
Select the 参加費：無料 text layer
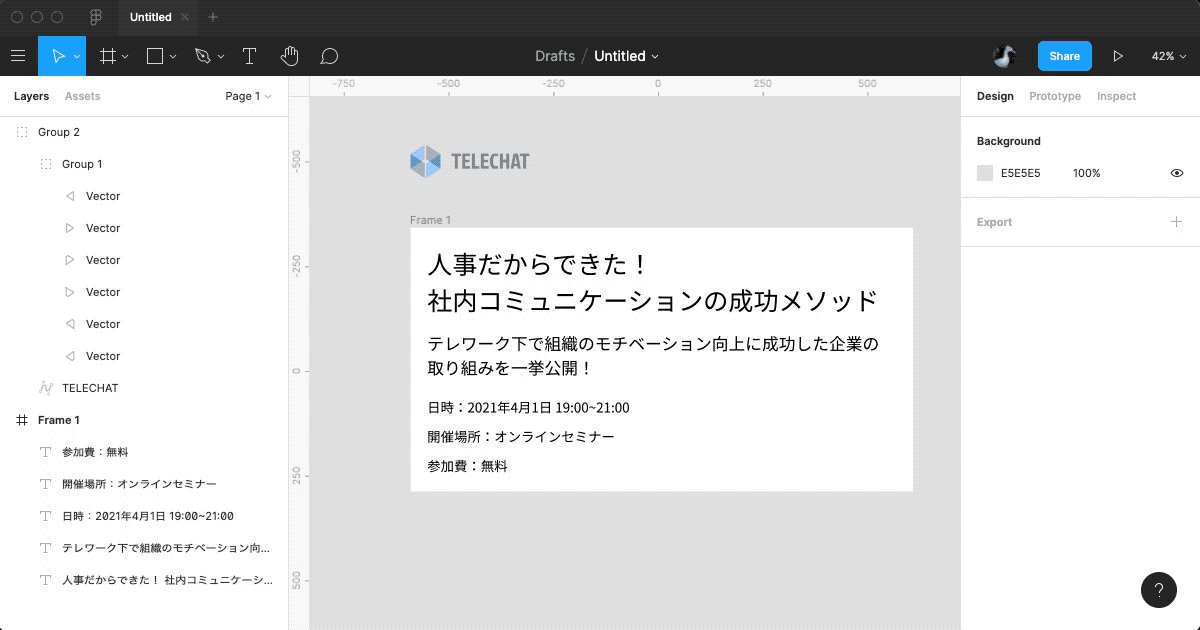(144, 452)
